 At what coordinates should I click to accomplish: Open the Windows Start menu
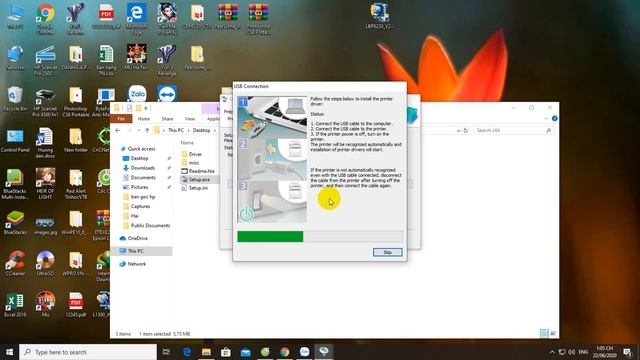pyautogui.click(x=9, y=352)
